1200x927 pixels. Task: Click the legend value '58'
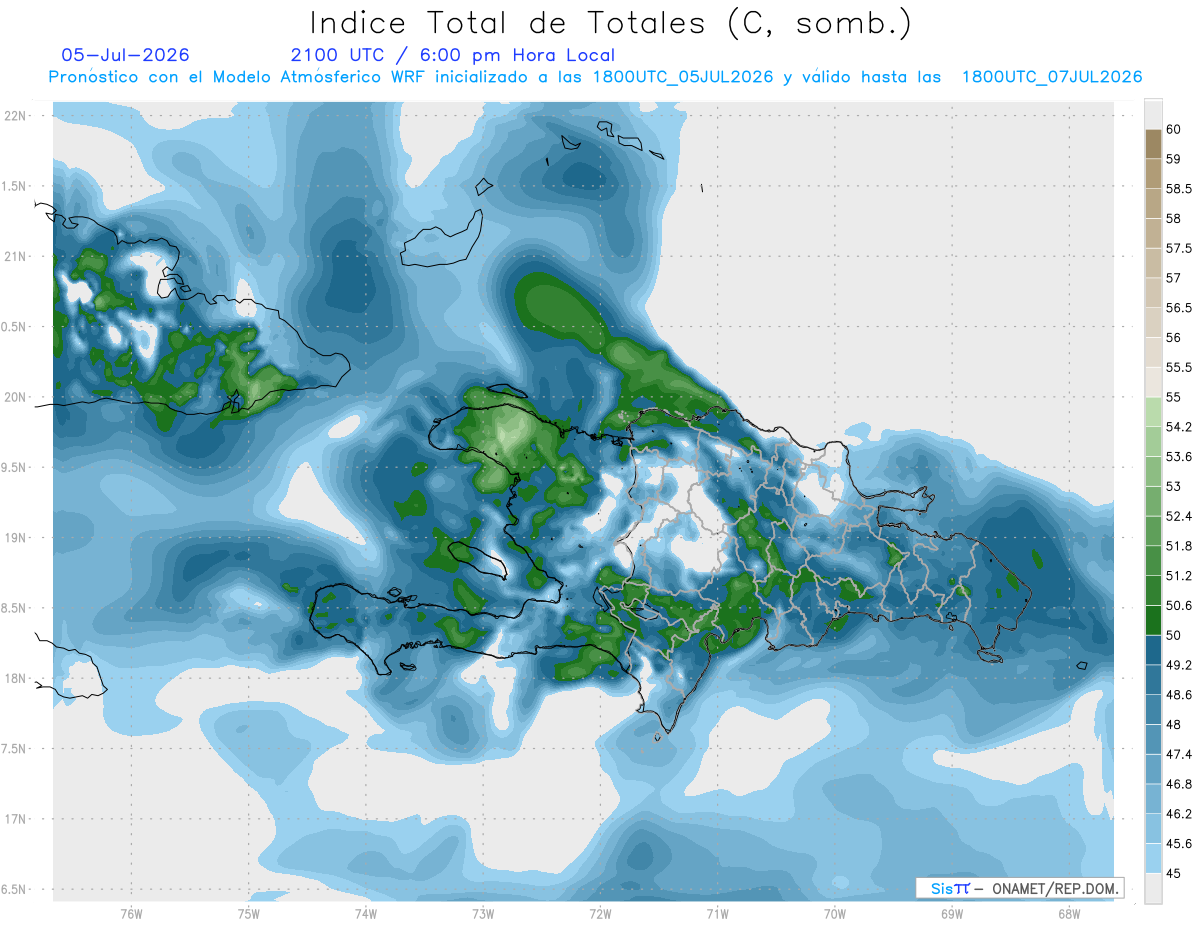coord(1174,219)
